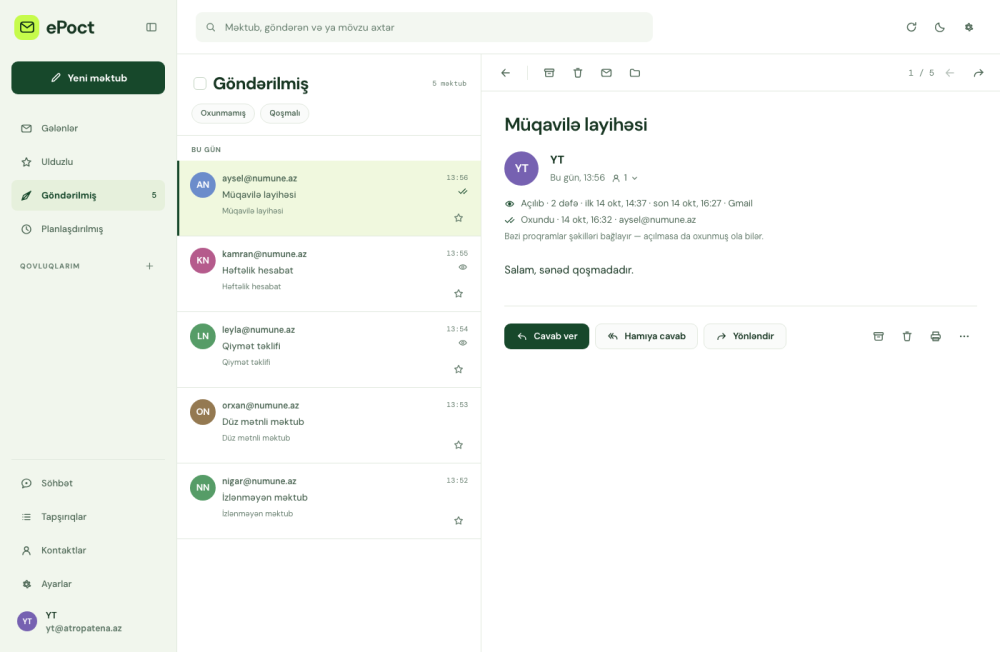1000x652 pixels.
Task: Open the YT account profile
Action: (88, 621)
